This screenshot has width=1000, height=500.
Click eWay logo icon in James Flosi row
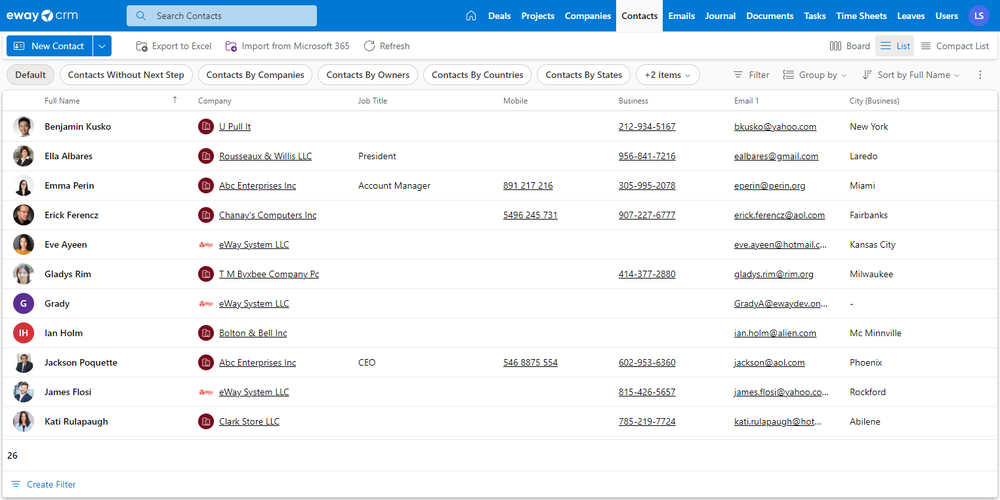(206, 392)
